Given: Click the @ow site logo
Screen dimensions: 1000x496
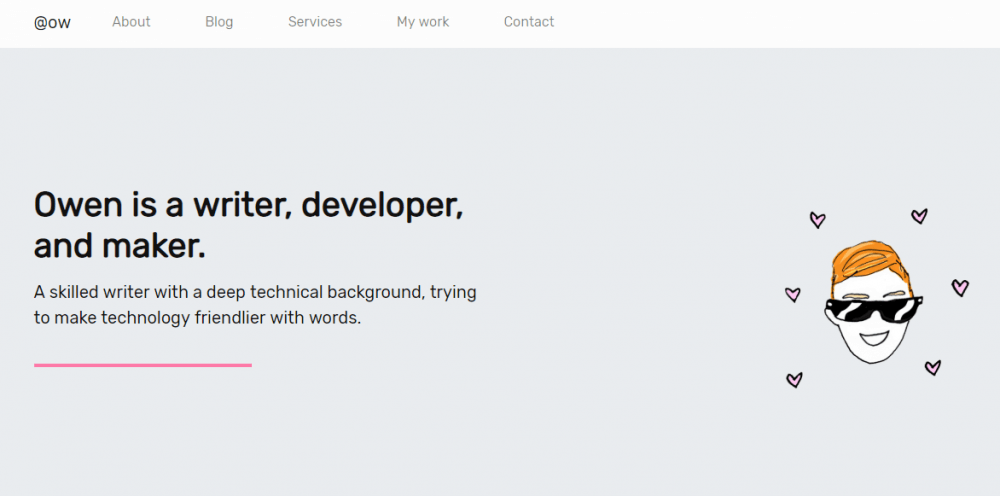Looking at the screenshot, I should (52, 22).
